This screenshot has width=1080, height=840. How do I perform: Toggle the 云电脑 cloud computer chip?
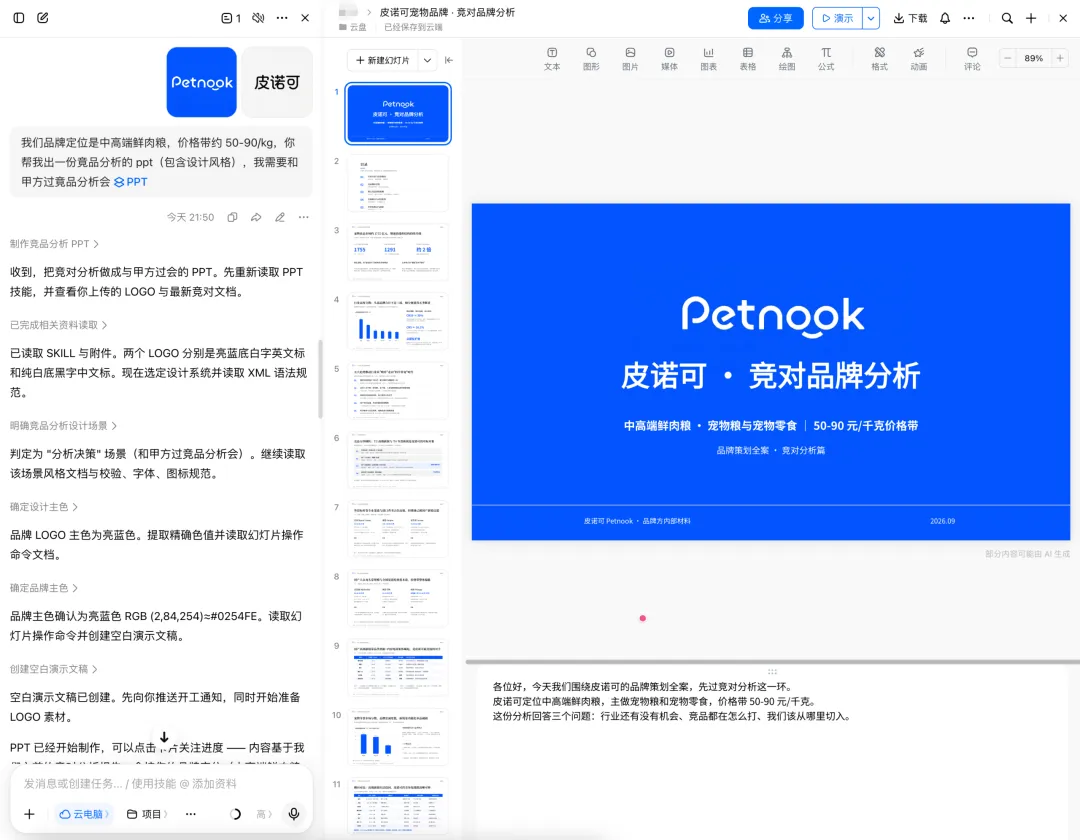pos(84,814)
